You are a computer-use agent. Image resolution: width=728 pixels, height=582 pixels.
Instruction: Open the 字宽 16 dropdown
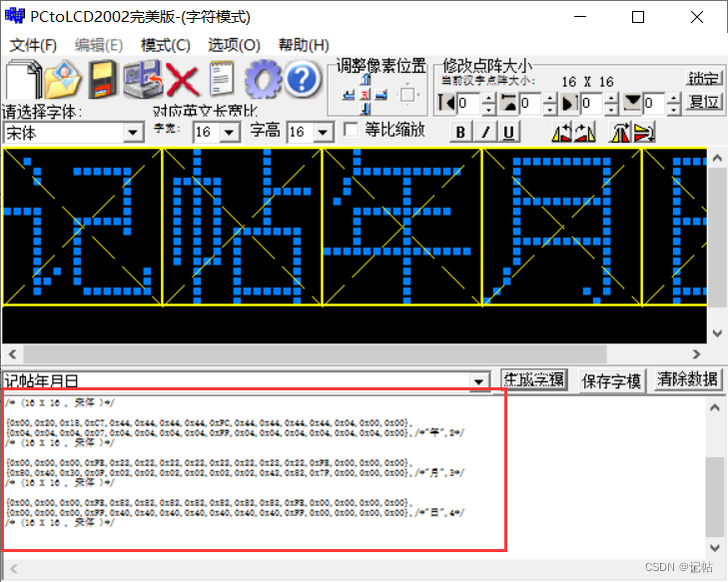click(229, 133)
